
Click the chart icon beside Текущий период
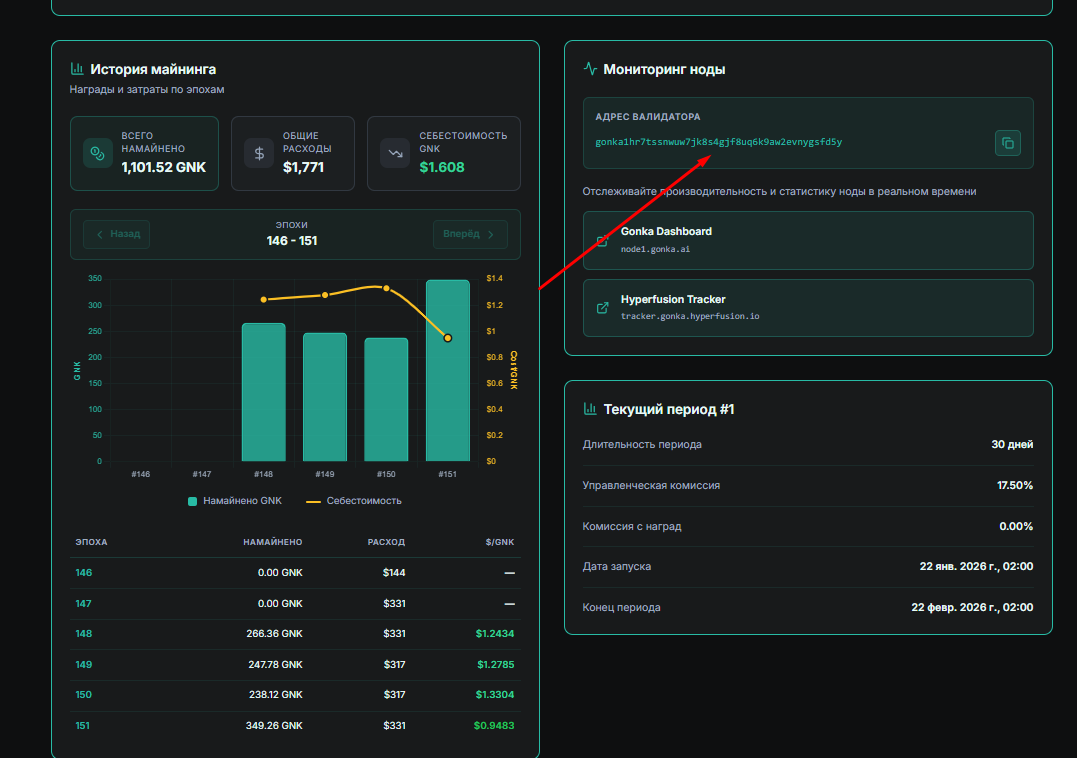coord(590,409)
